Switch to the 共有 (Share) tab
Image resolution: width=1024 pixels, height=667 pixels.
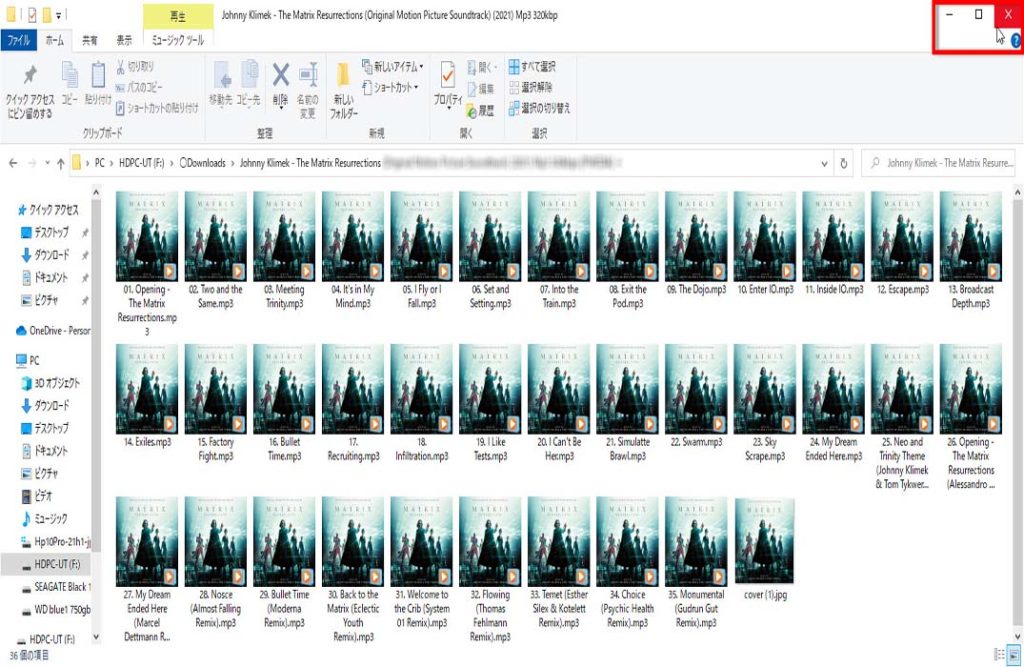click(x=90, y=40)
